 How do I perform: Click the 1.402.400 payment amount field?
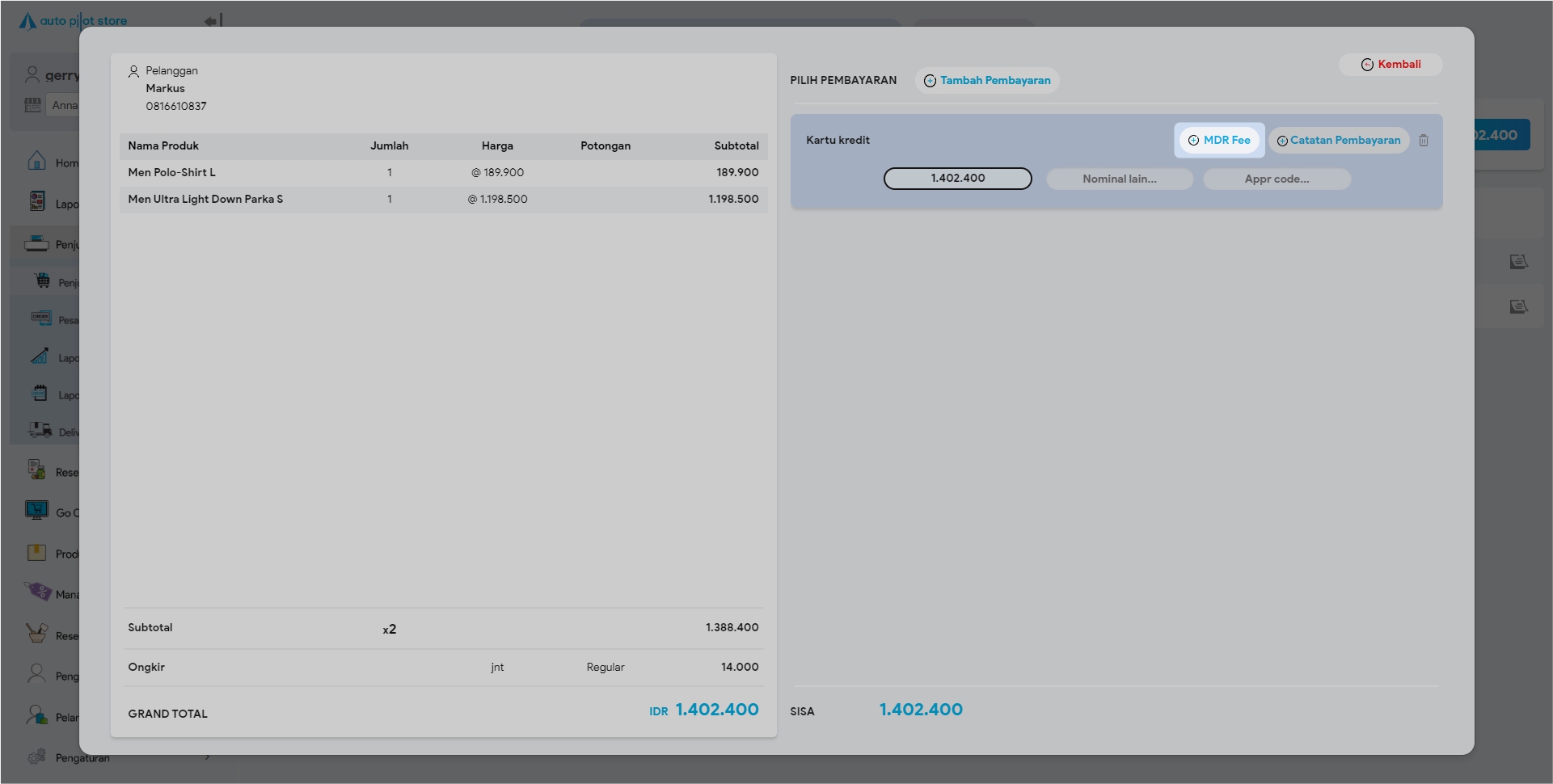pos(957,179)
